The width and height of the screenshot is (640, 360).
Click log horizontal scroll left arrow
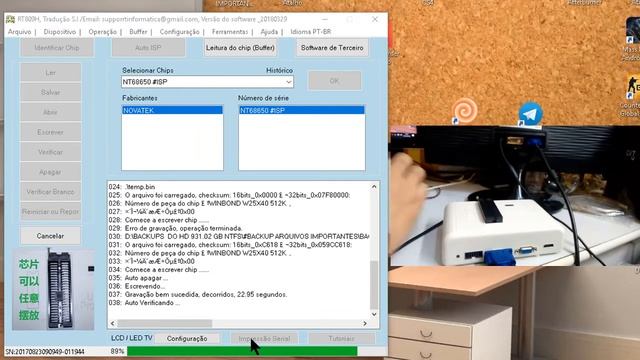click(113, 323)
